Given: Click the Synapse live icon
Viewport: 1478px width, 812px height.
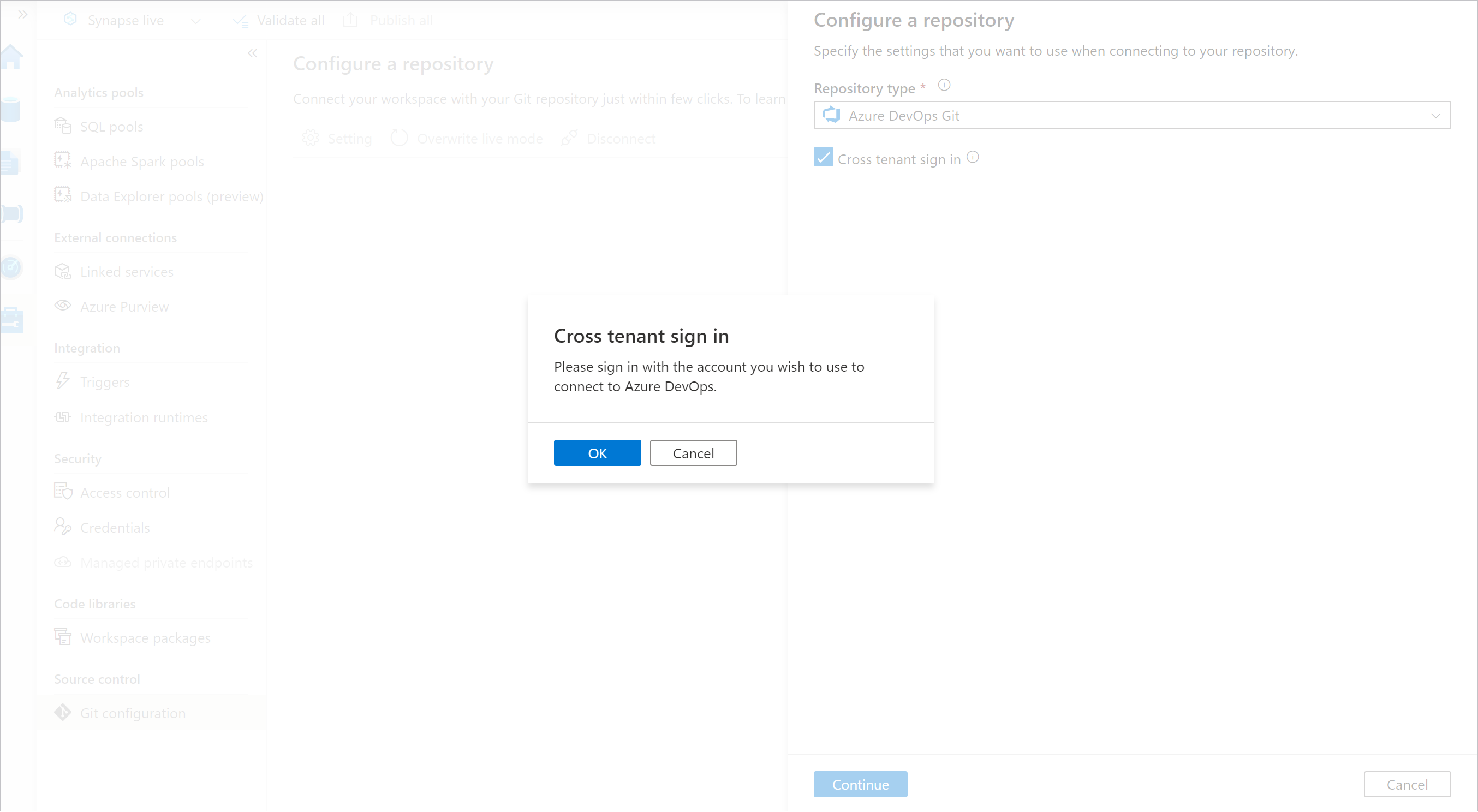Looking at the screenshot, I should (71, 20).
